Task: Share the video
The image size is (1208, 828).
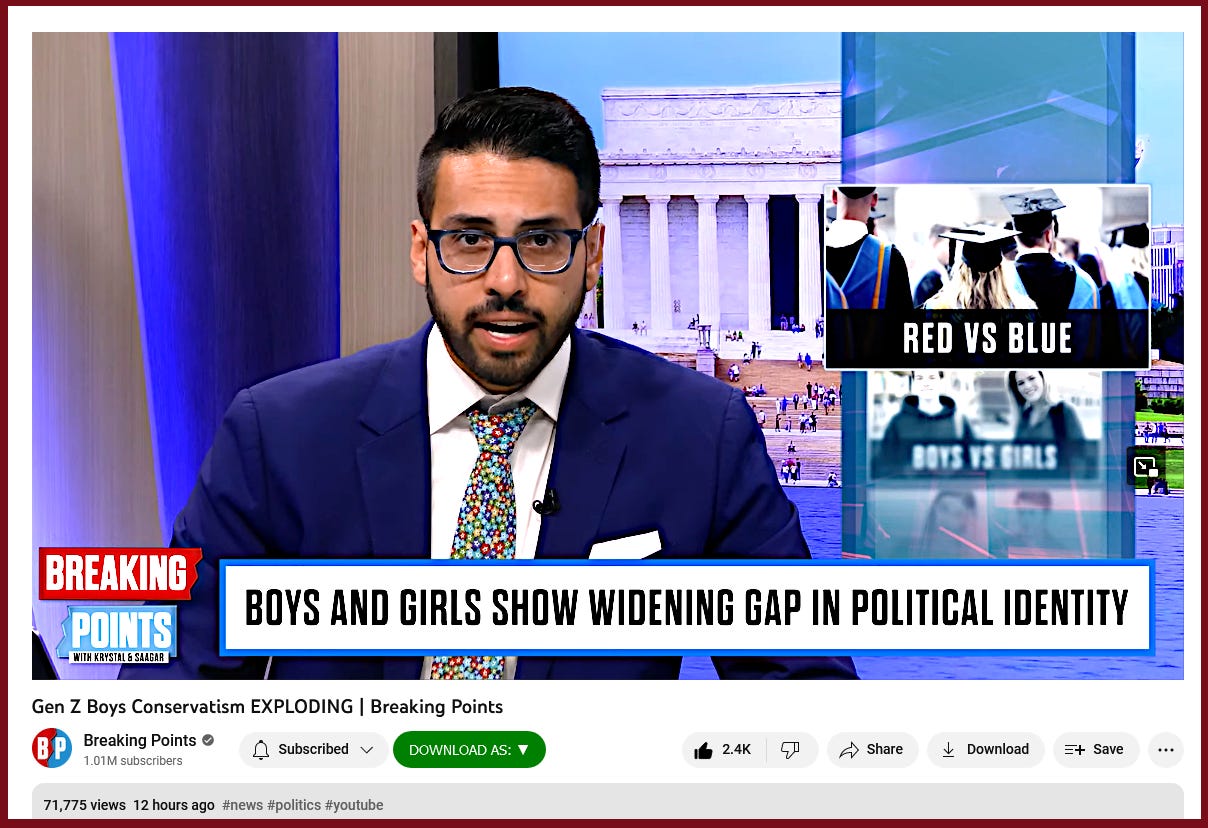Action: 872,750
